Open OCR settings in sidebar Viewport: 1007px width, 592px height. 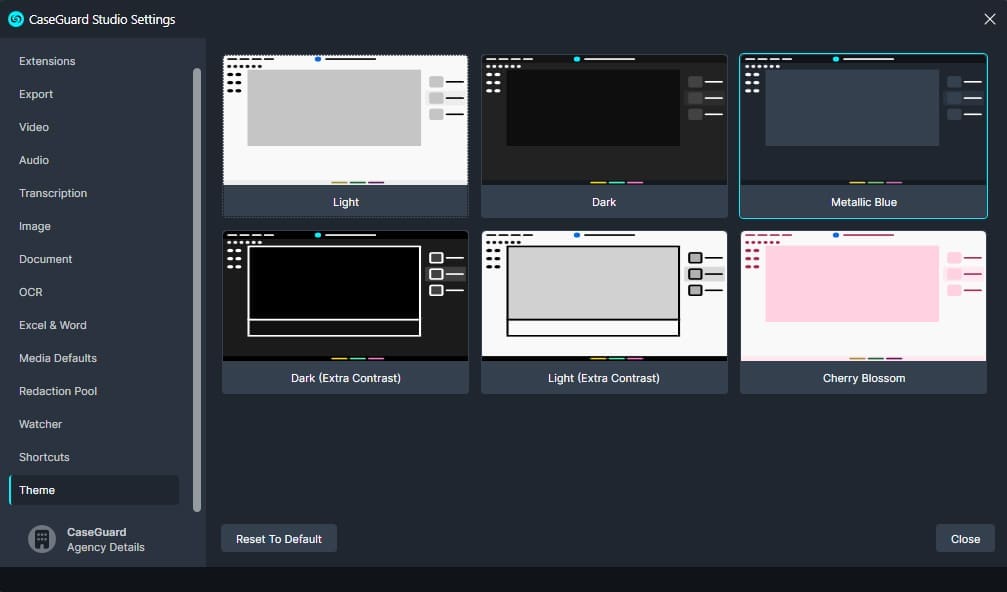pos(31,292)
